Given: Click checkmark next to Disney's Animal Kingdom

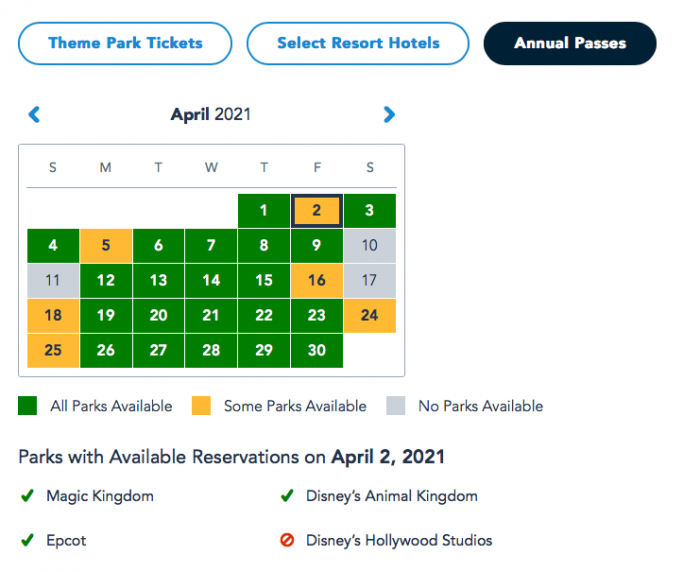Looking at the screenshot, I should pos(287,495).
